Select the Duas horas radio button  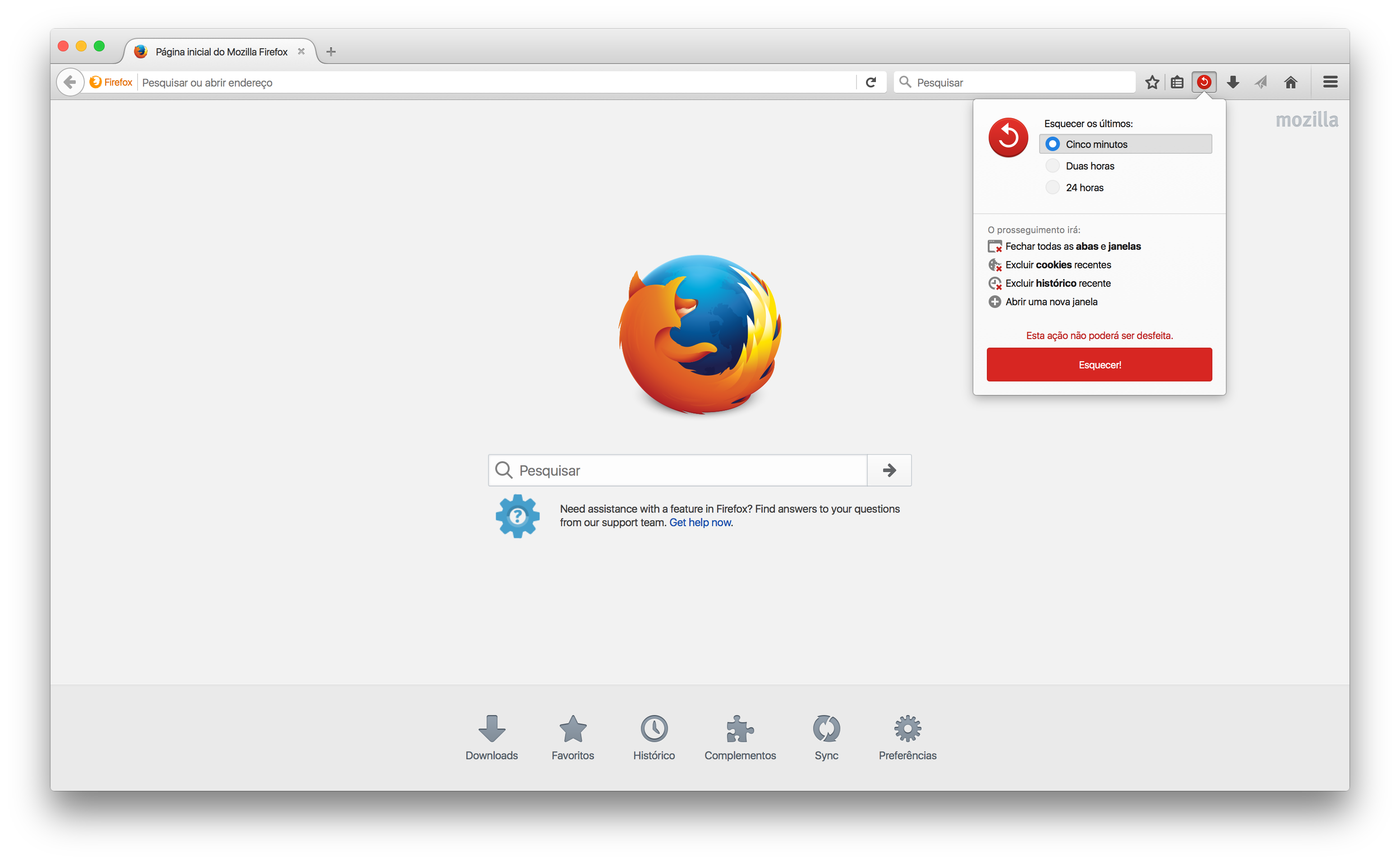click(x=1052, y=166)
